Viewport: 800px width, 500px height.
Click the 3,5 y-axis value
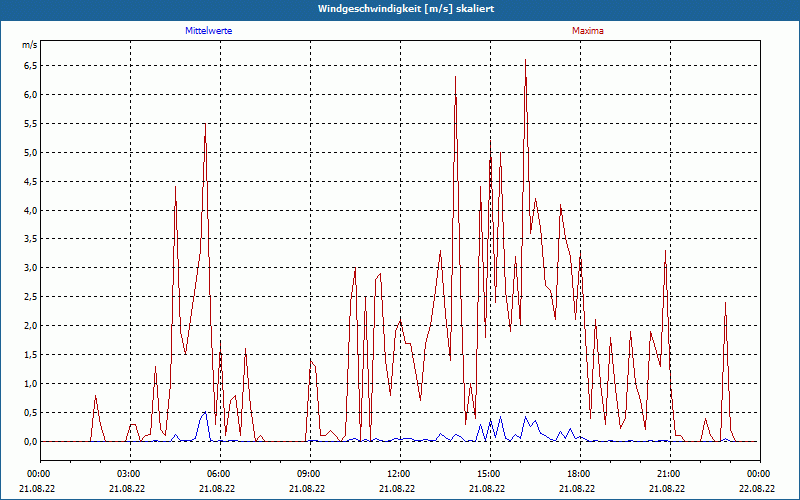pyautogui.click(x=30, y=239)
